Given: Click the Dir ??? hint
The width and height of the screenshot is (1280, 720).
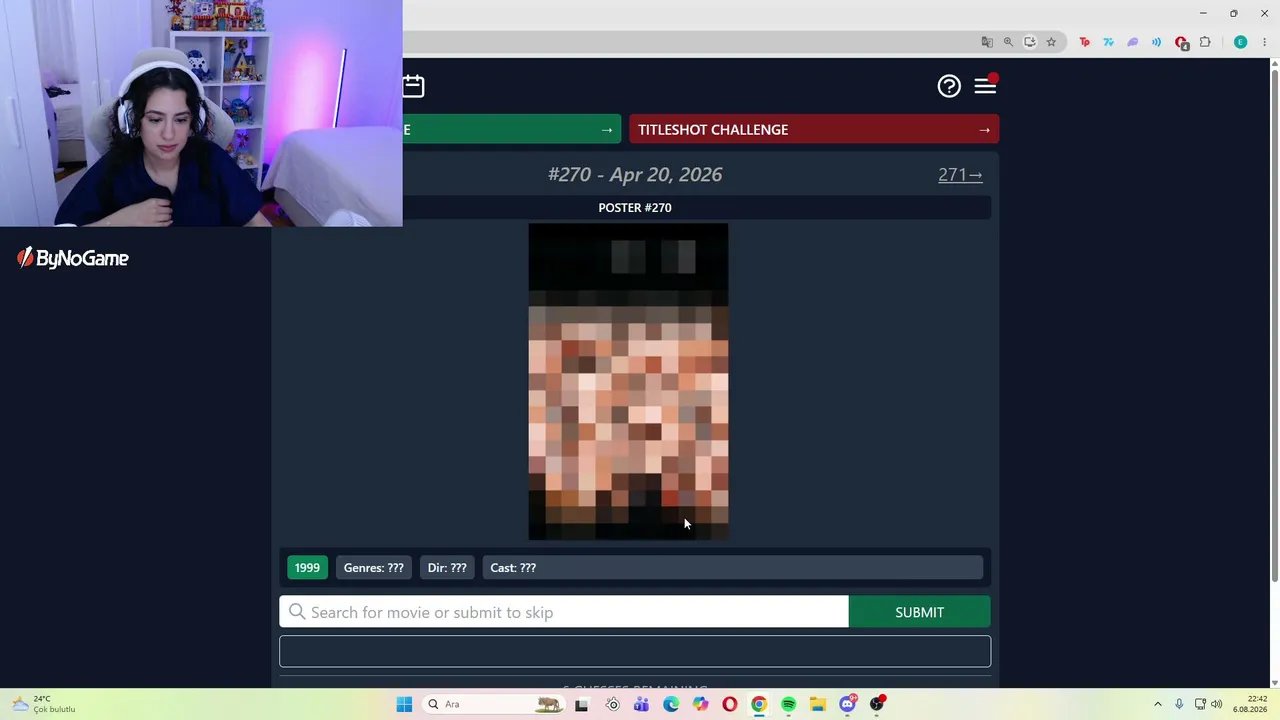Looking at the screenshot, I should tap(447, 568).
